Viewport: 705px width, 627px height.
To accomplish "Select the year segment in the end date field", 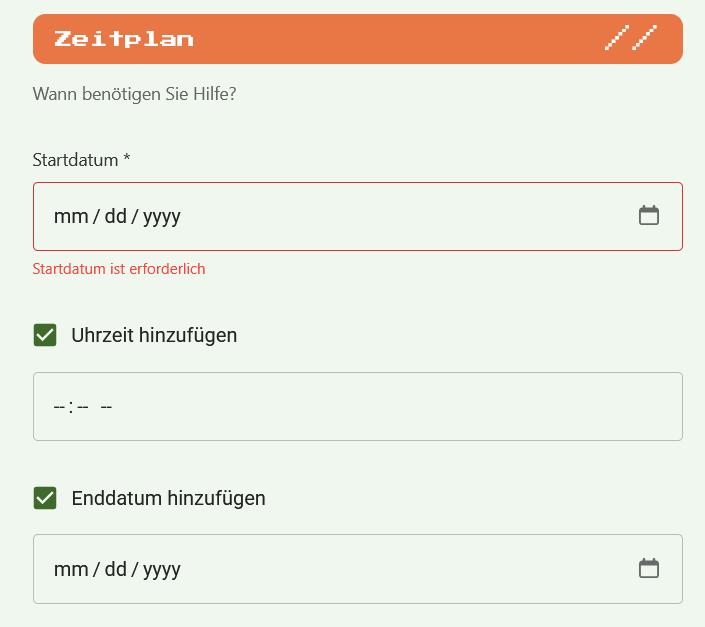I will (x=162, y=569).
